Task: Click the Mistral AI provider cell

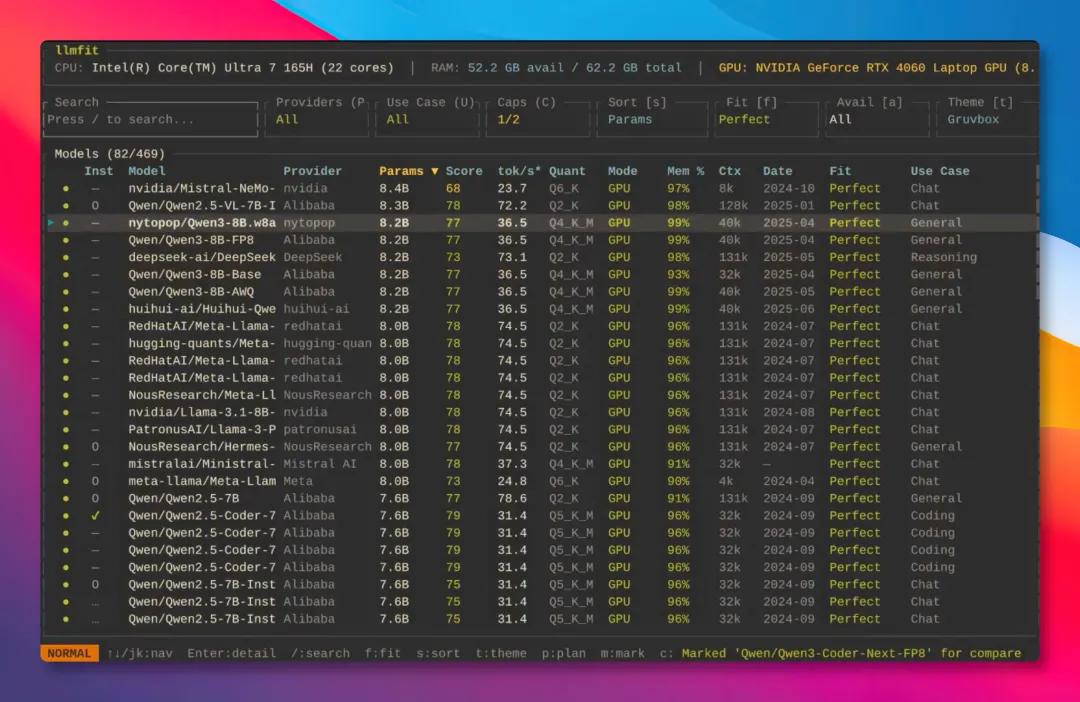Action: coord(320,464)
